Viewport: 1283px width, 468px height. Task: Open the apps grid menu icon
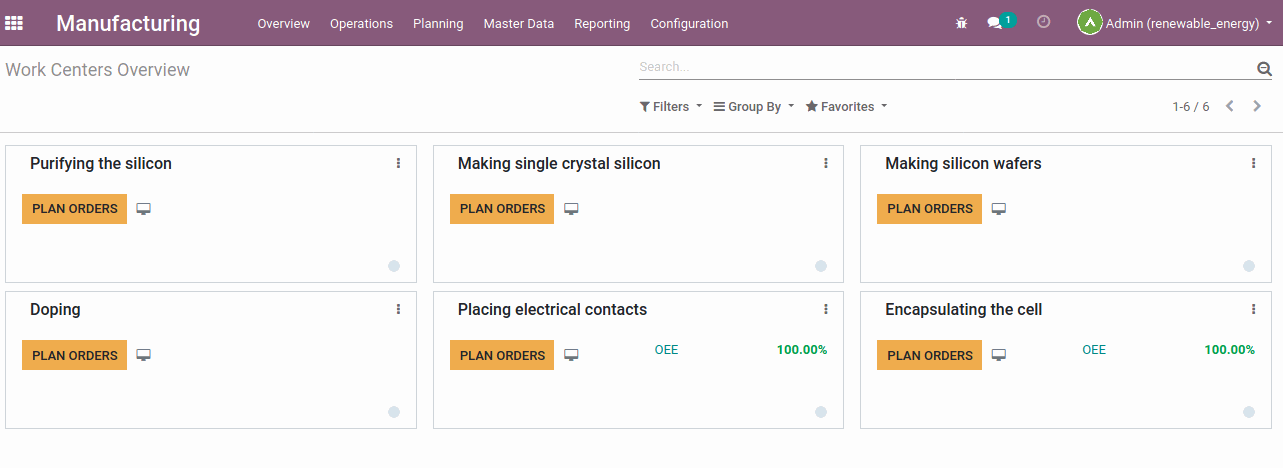coord(14,23)
